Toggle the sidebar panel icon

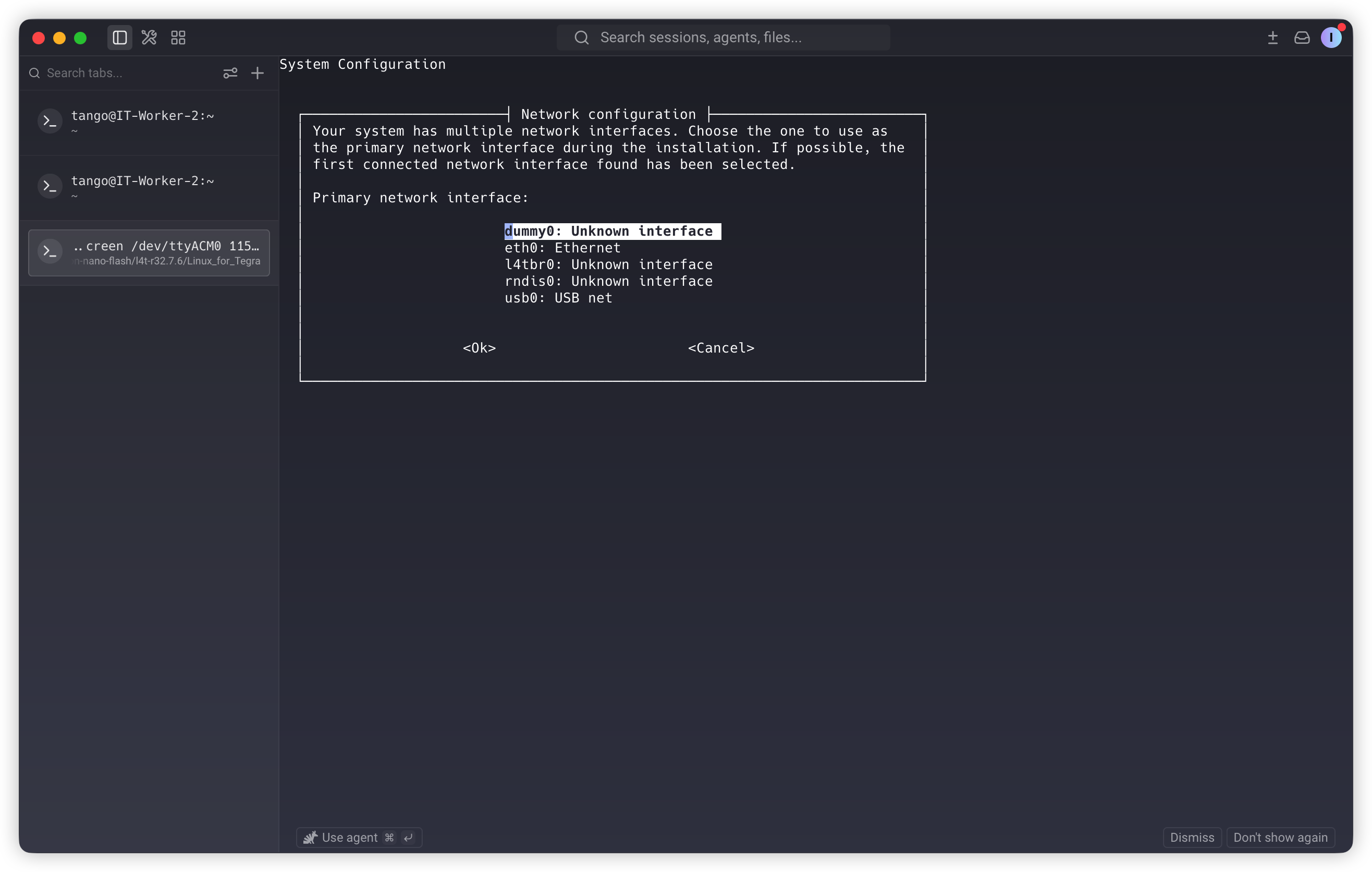pos(120,38)
